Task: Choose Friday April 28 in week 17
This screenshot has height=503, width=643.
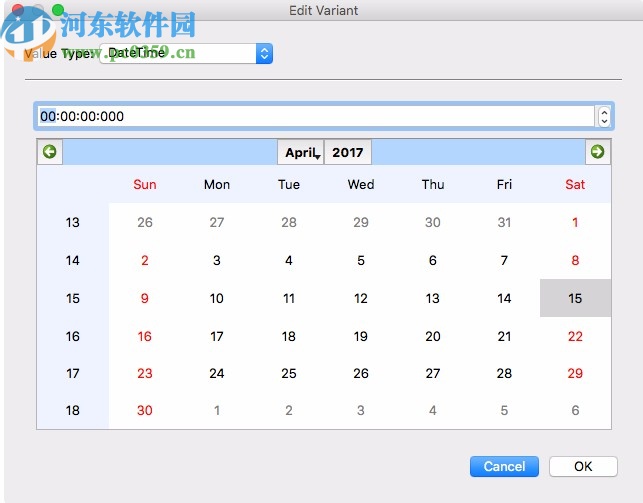Action: point(504,373)
